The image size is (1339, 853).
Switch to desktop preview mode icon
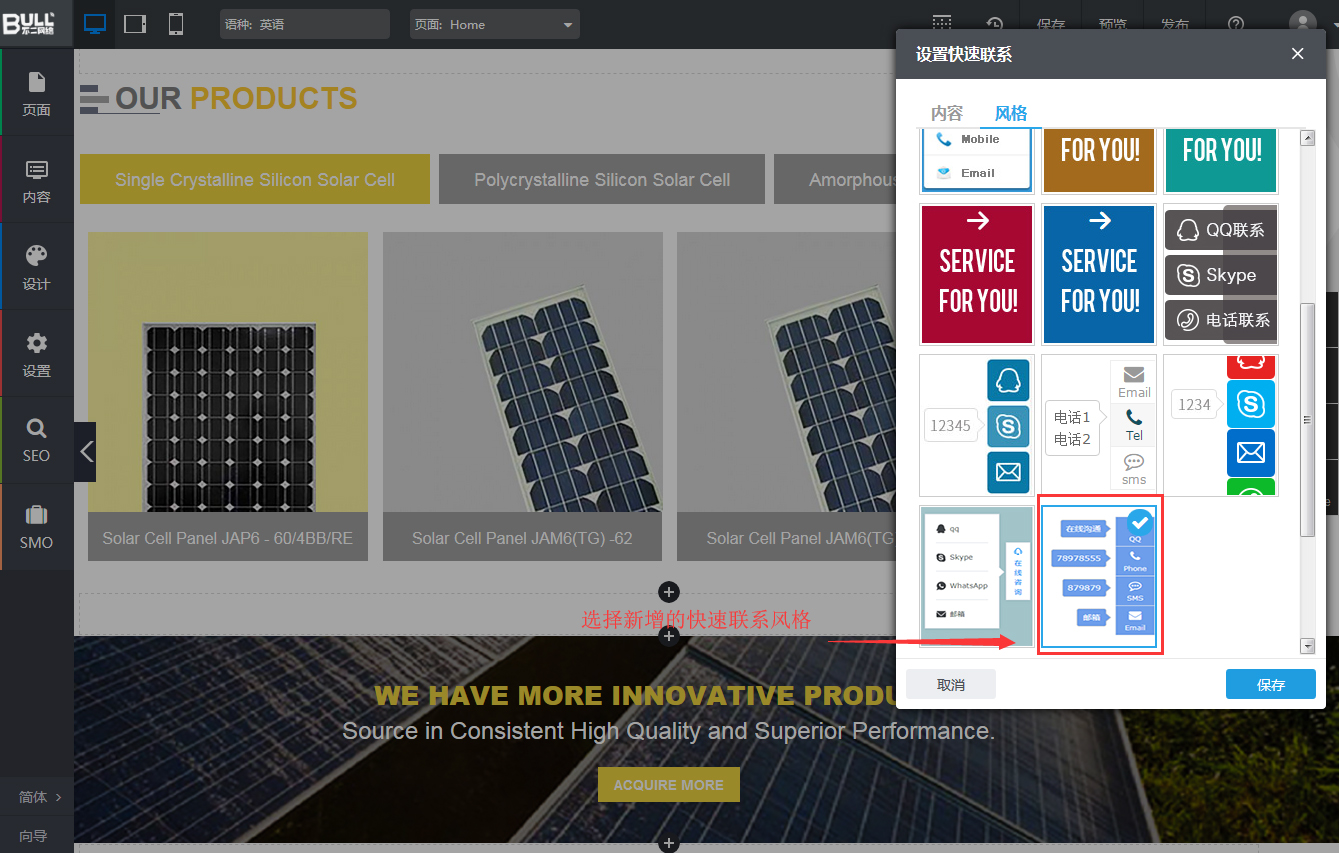(95, 24)
